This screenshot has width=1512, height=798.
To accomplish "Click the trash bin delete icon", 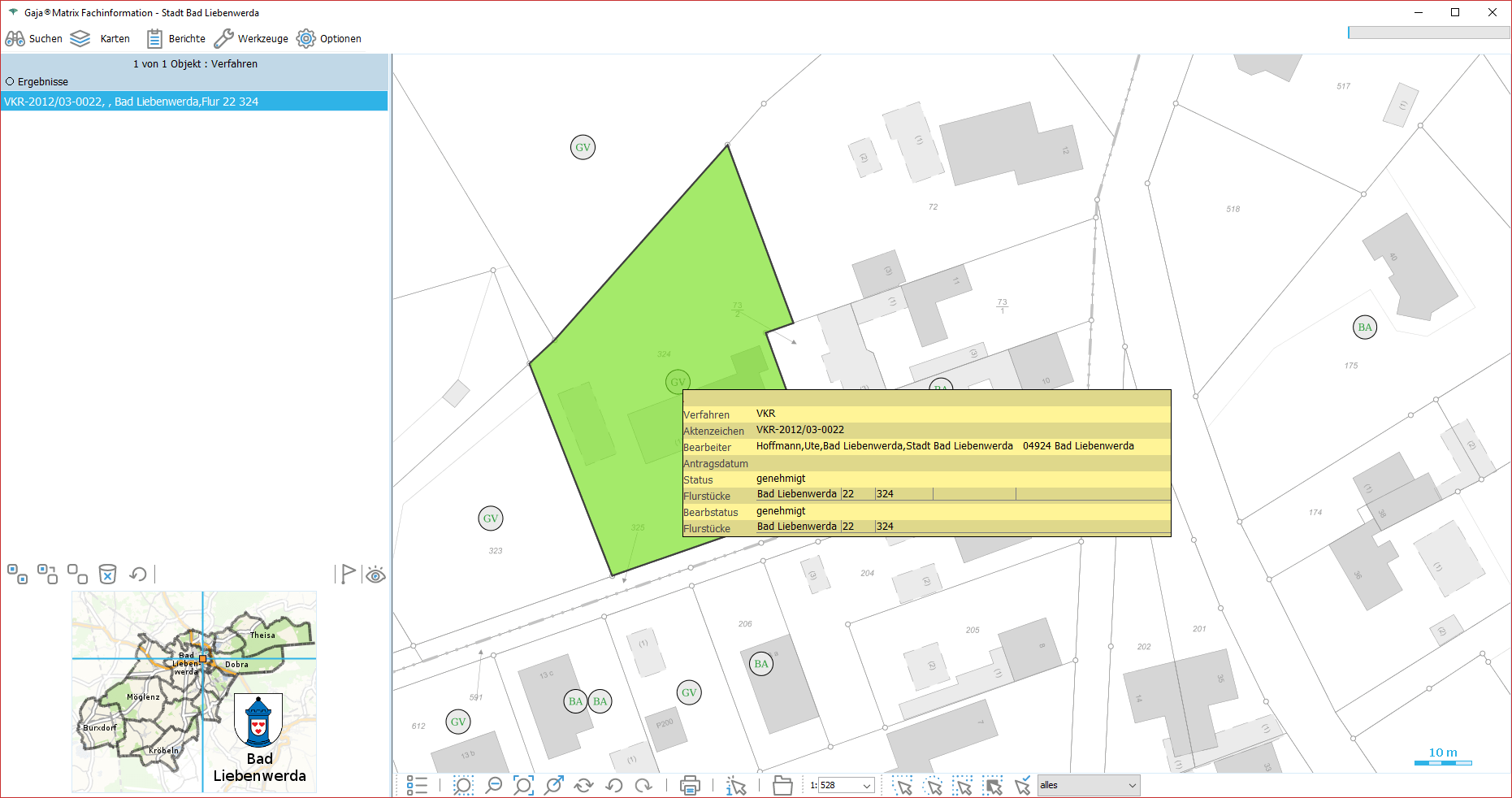I will click(107, 575).
